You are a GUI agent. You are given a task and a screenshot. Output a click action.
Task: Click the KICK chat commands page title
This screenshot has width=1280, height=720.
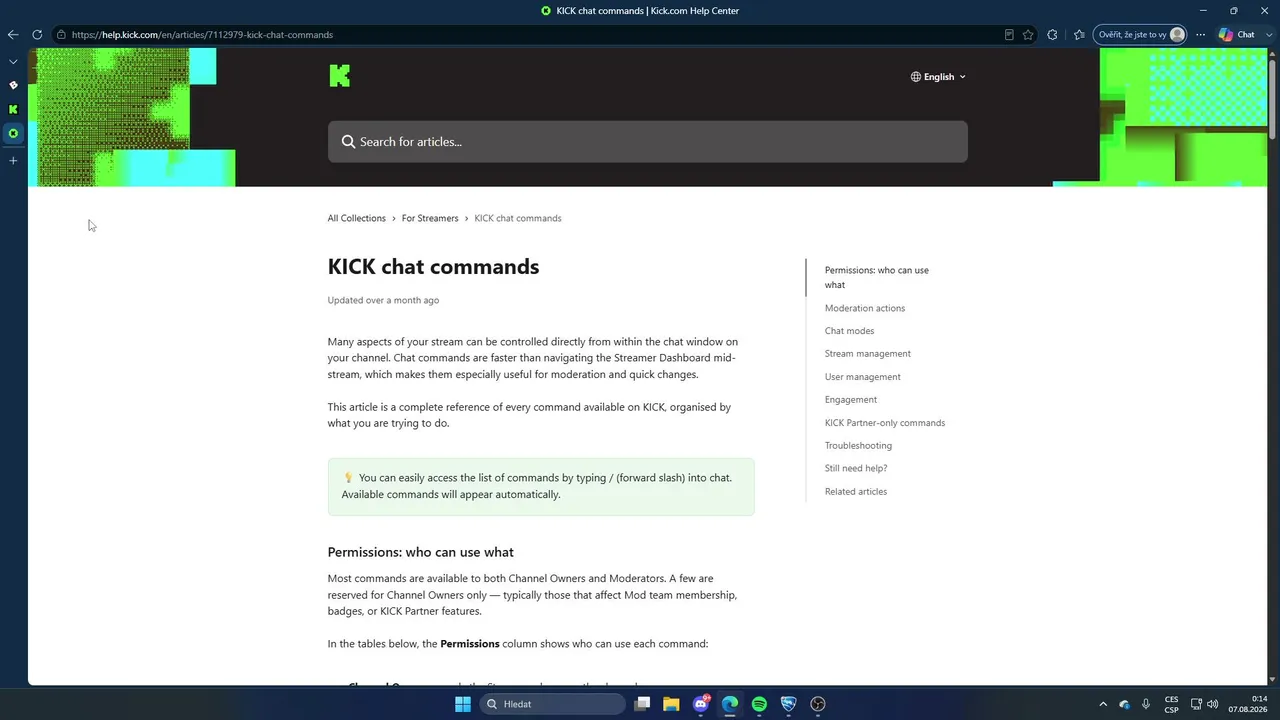click(x=433, y=267)
